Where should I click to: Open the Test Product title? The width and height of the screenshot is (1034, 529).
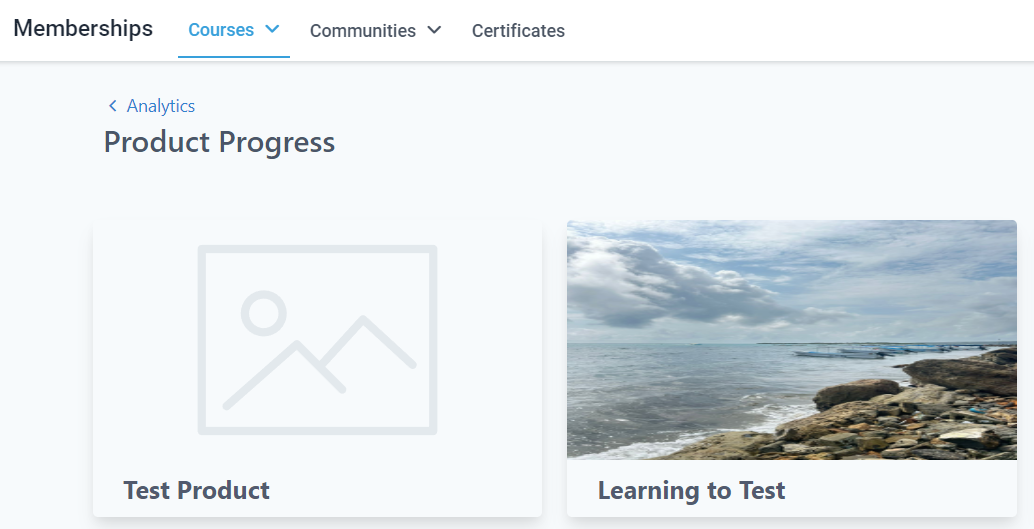point(196,490)
